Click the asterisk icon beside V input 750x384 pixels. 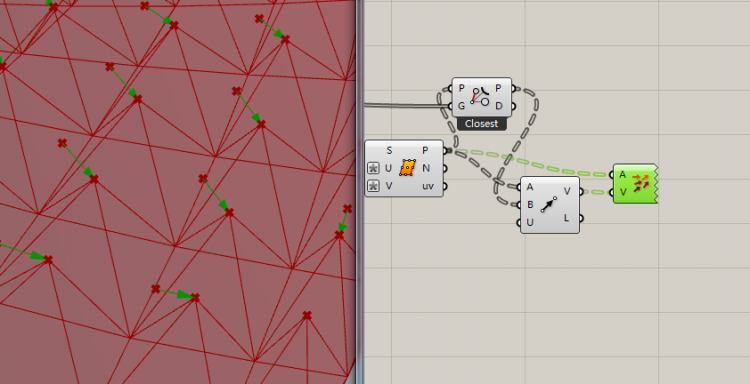(373, 186)
